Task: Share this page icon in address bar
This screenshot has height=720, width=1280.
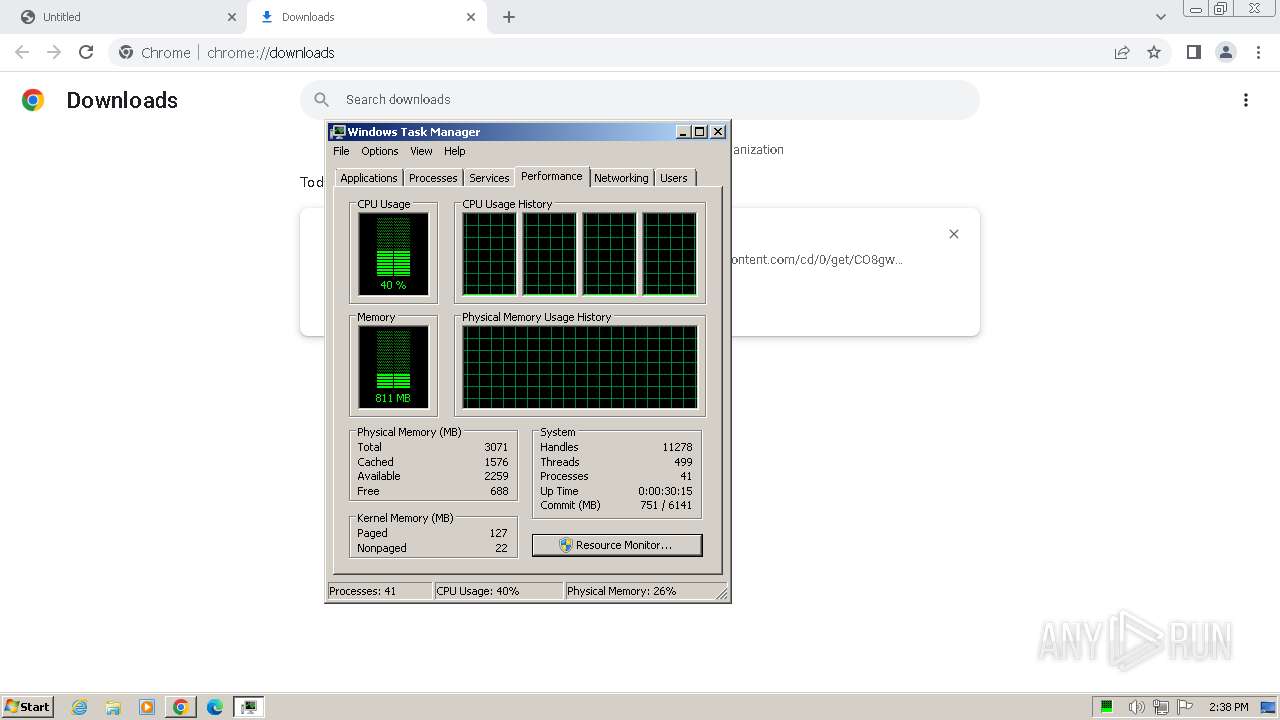Action: [1122, 52]
